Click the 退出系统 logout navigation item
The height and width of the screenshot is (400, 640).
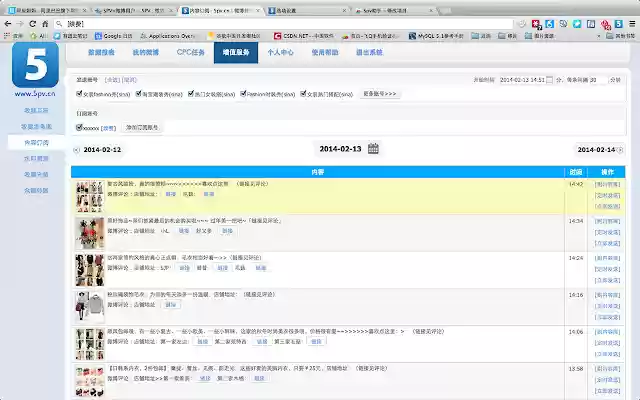tap(369, 52)
